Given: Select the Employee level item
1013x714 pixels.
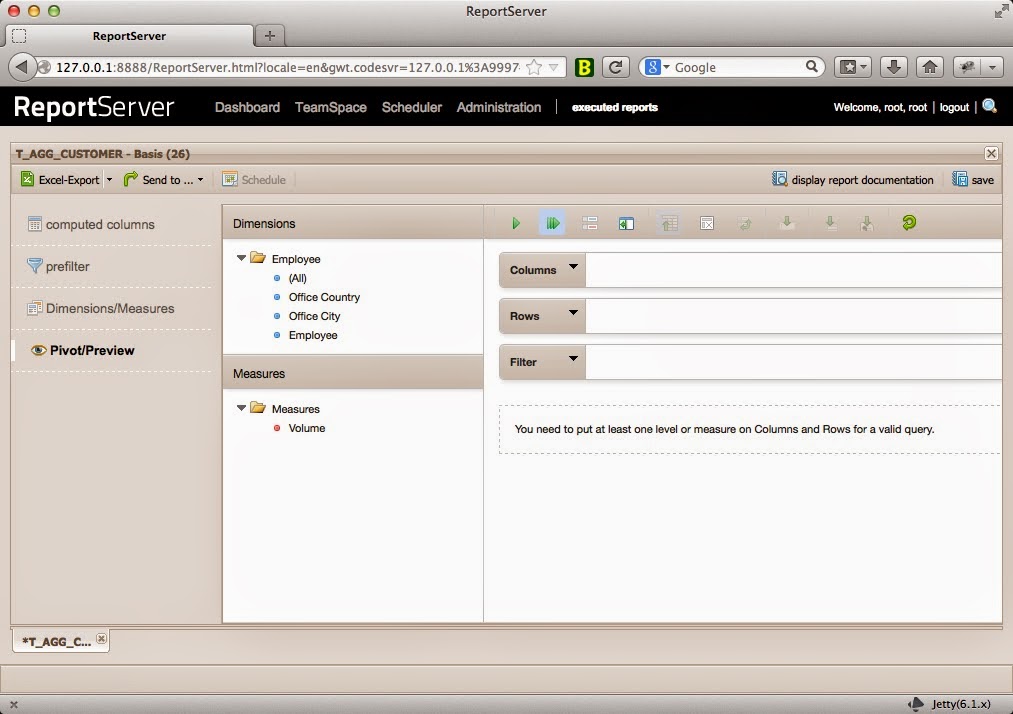Looking at the screenshot, I should click(x=313, y=335).
